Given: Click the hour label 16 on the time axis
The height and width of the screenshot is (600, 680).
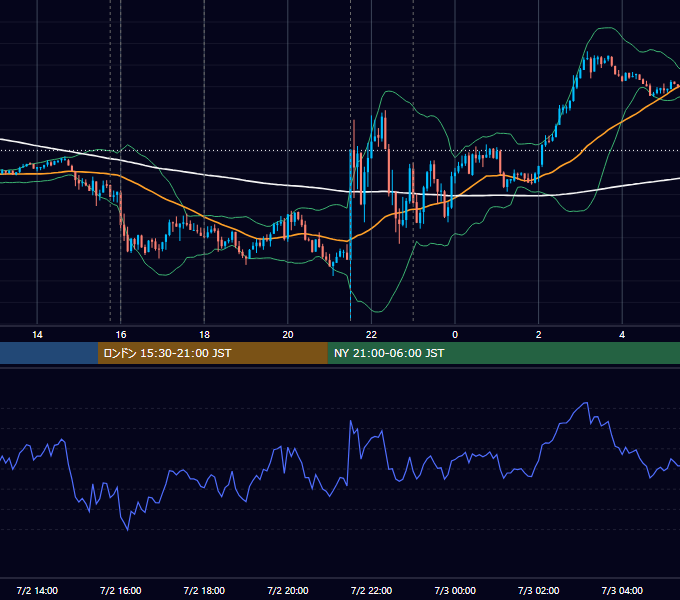Looking at the screenshot, I should [x=121, y=335].
